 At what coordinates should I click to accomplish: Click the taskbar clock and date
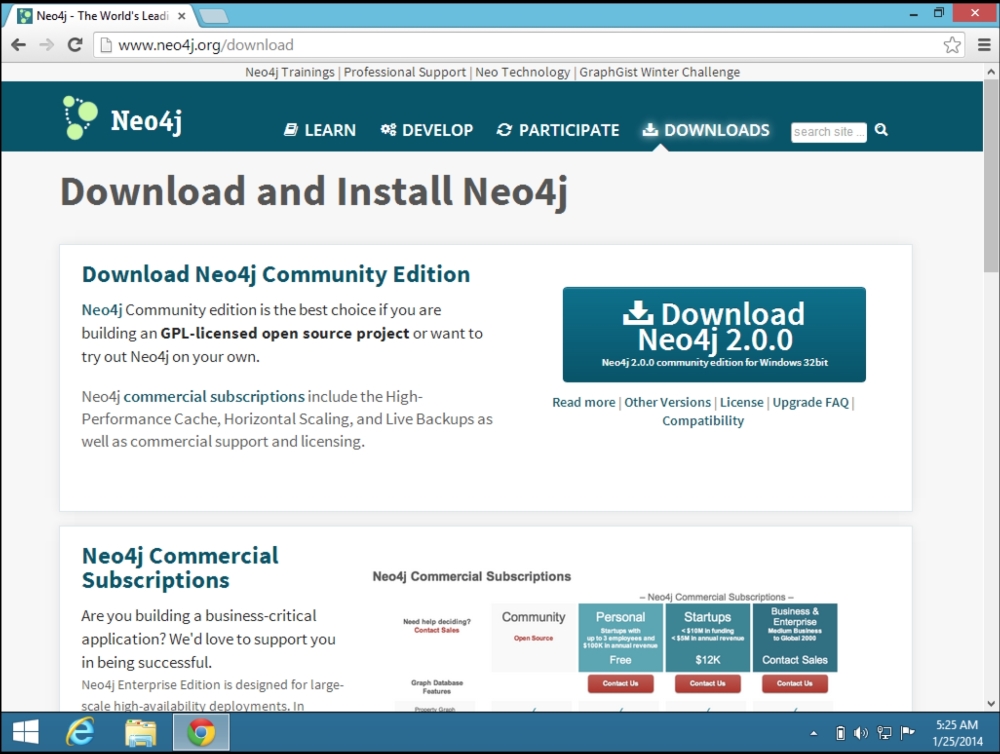957,733
